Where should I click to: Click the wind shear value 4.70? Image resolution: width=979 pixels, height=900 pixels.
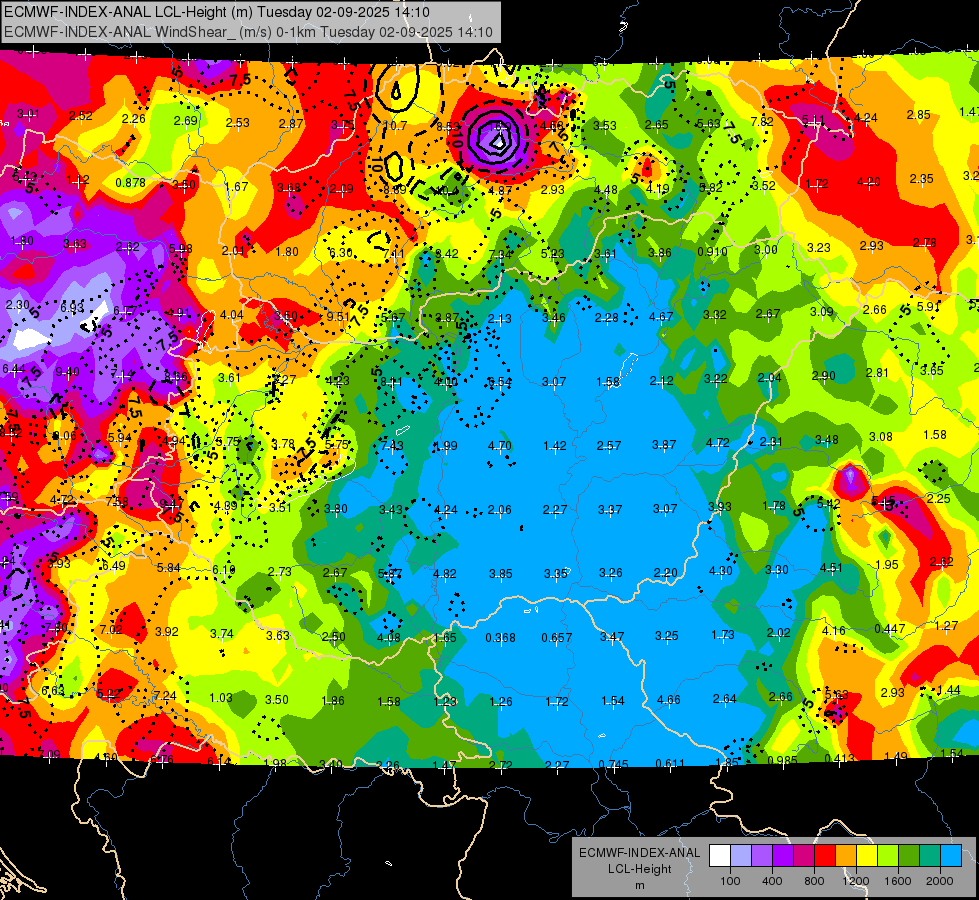coord(499,446)
